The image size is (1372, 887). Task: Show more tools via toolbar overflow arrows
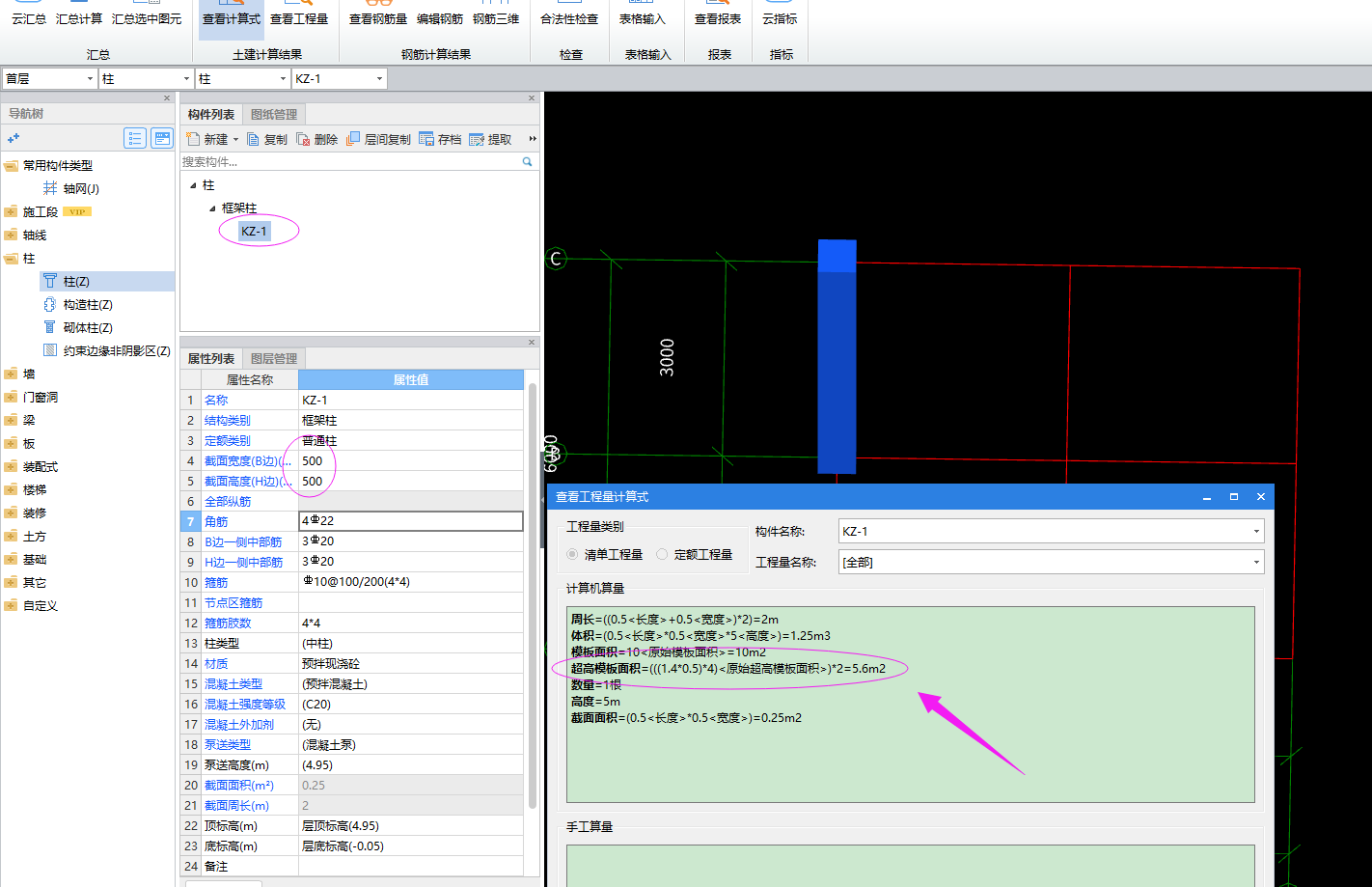[533, 139]
